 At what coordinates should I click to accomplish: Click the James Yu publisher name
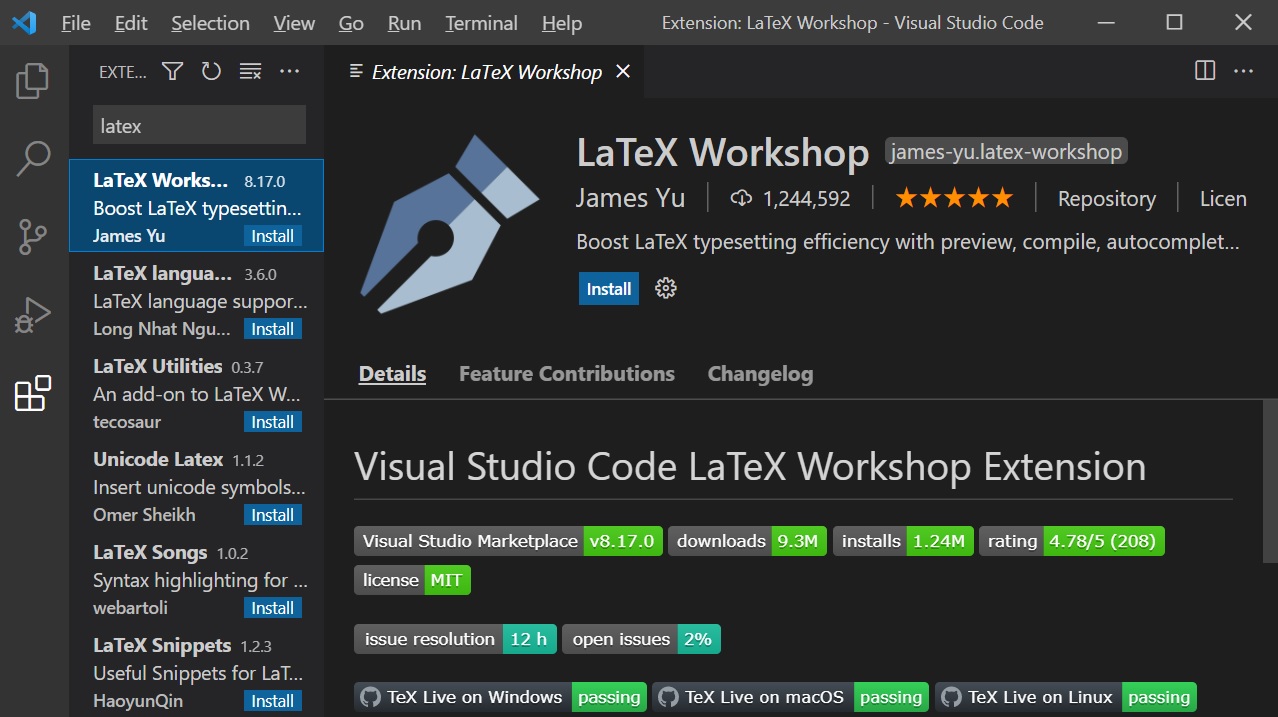(x=631, y=198)
